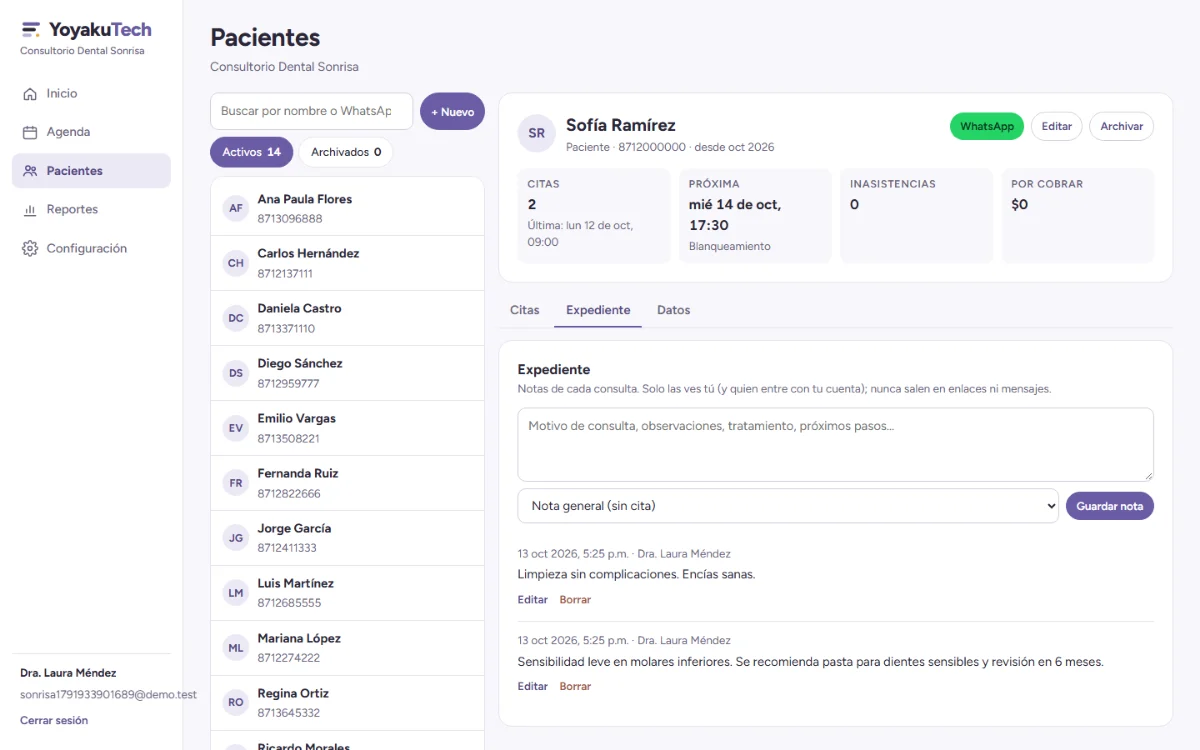
Task: Click the Motivo de consulta note textarea
Action: pos(836,444)
